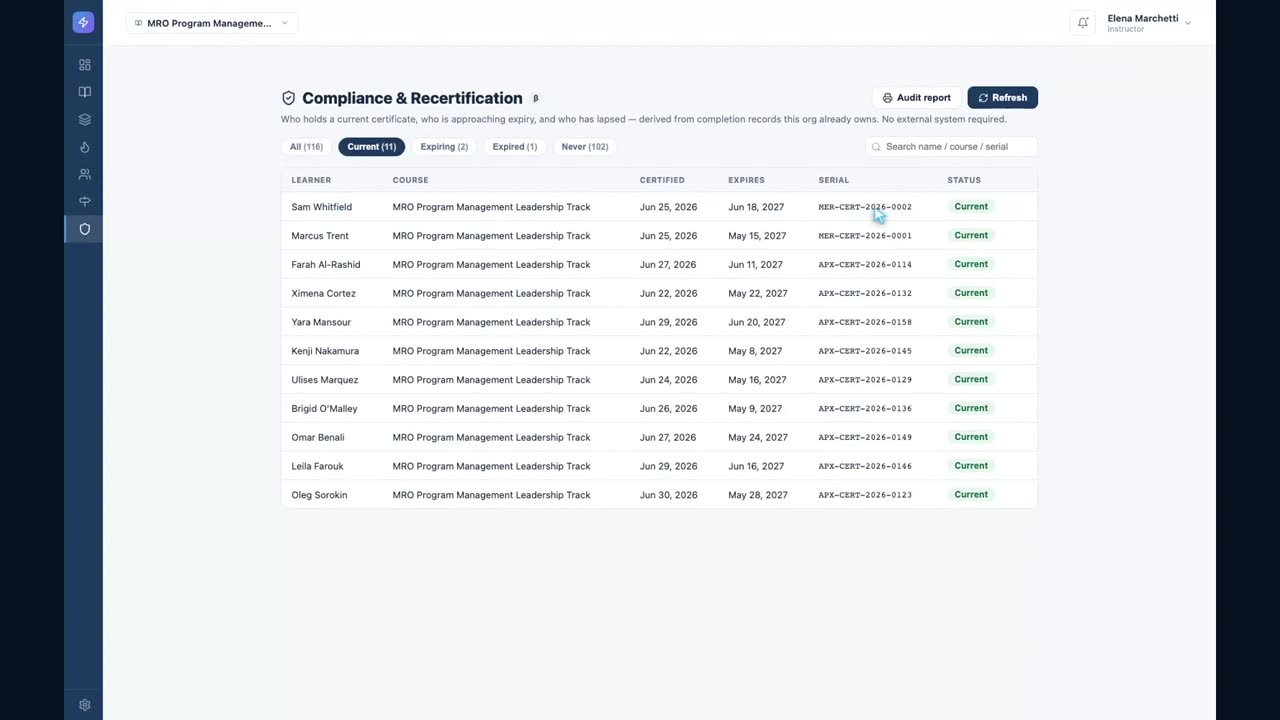Select learner Ximena Cortez

click(323, 293)
